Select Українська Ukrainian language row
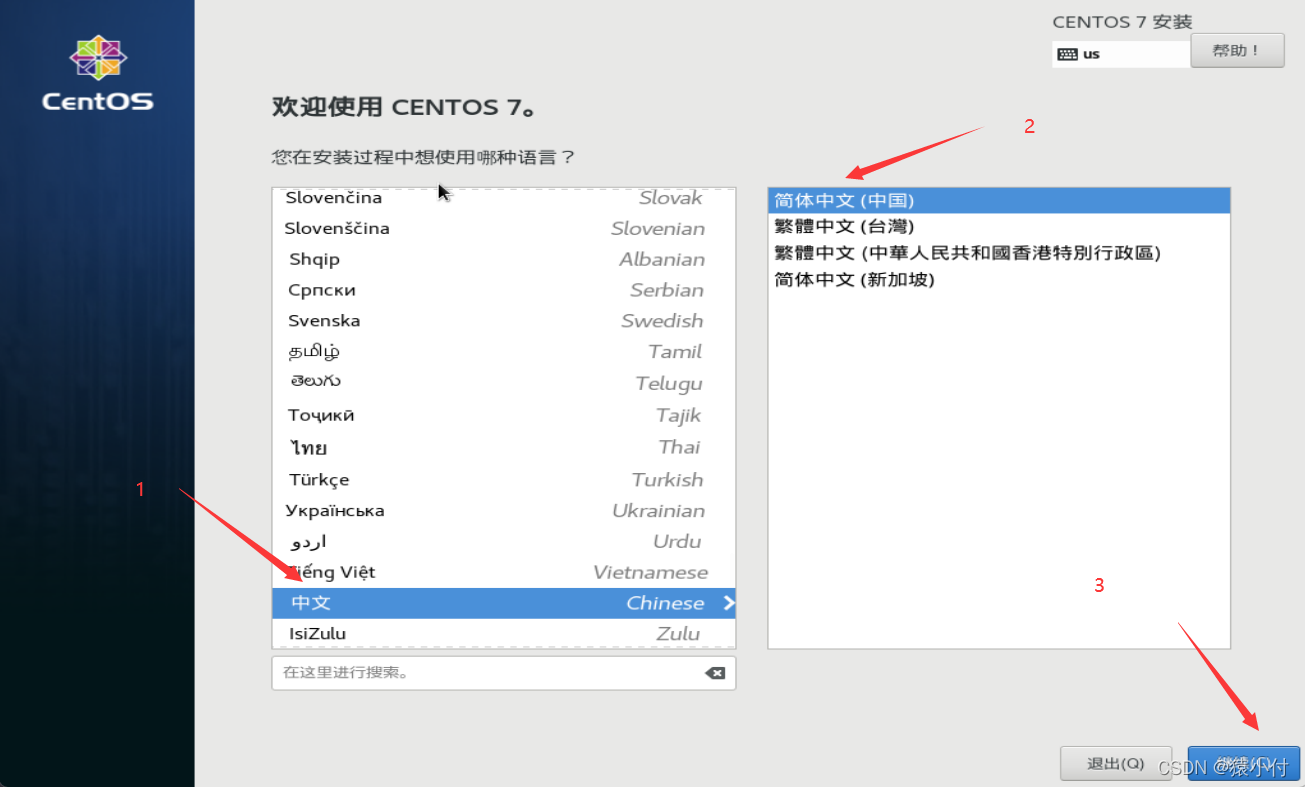The height and width of the screenshot is (787, 1305). click(x=504, y=510)
